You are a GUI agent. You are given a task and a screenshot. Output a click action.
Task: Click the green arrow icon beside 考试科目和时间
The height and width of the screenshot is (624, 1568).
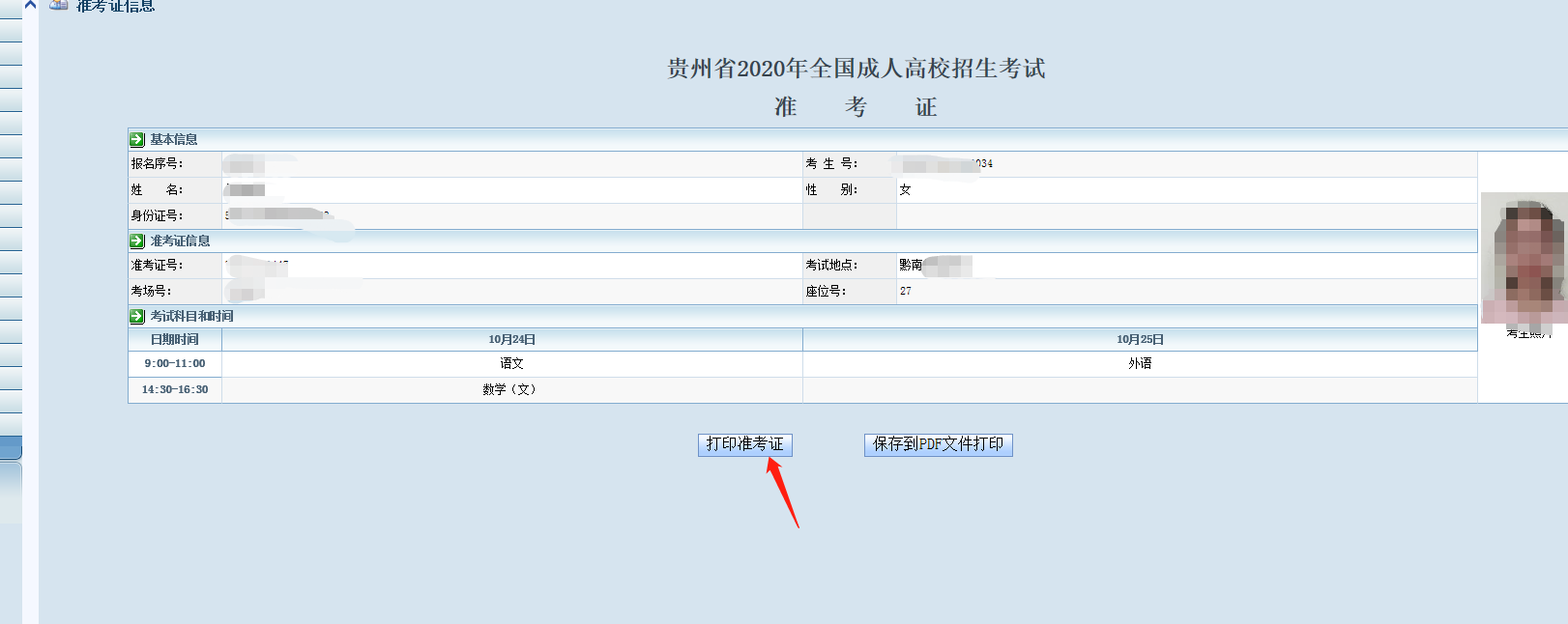pyautogui.click(x=137, y=316)
